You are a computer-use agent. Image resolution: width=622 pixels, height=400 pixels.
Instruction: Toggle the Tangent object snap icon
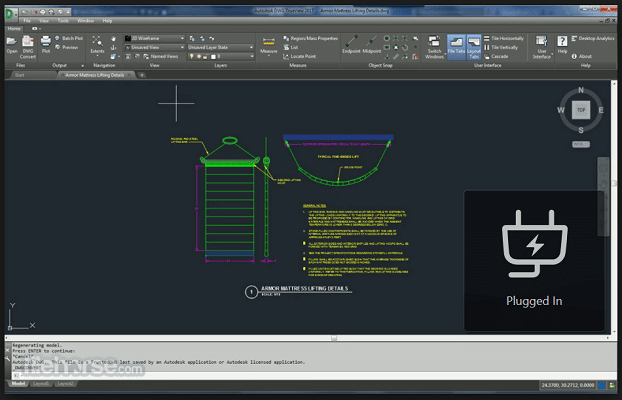click(x=405, y=48)
